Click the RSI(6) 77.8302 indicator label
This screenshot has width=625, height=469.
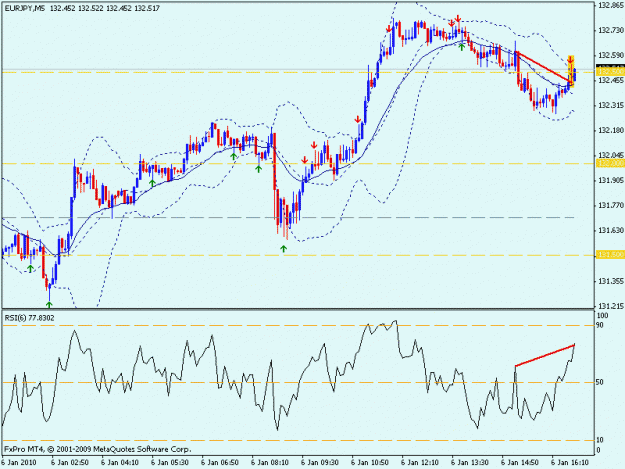[x=29, y=318]
